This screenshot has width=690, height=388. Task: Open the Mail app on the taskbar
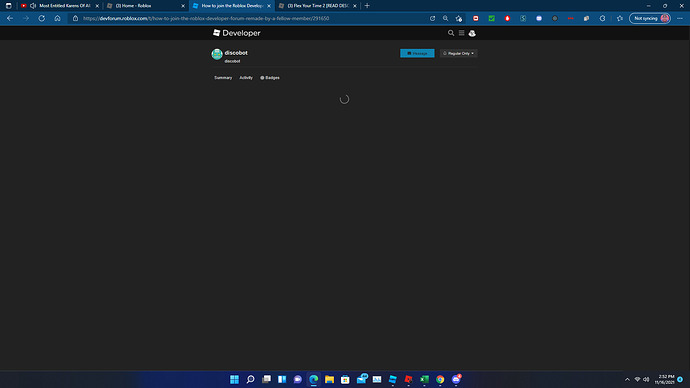tap(362, 379)
